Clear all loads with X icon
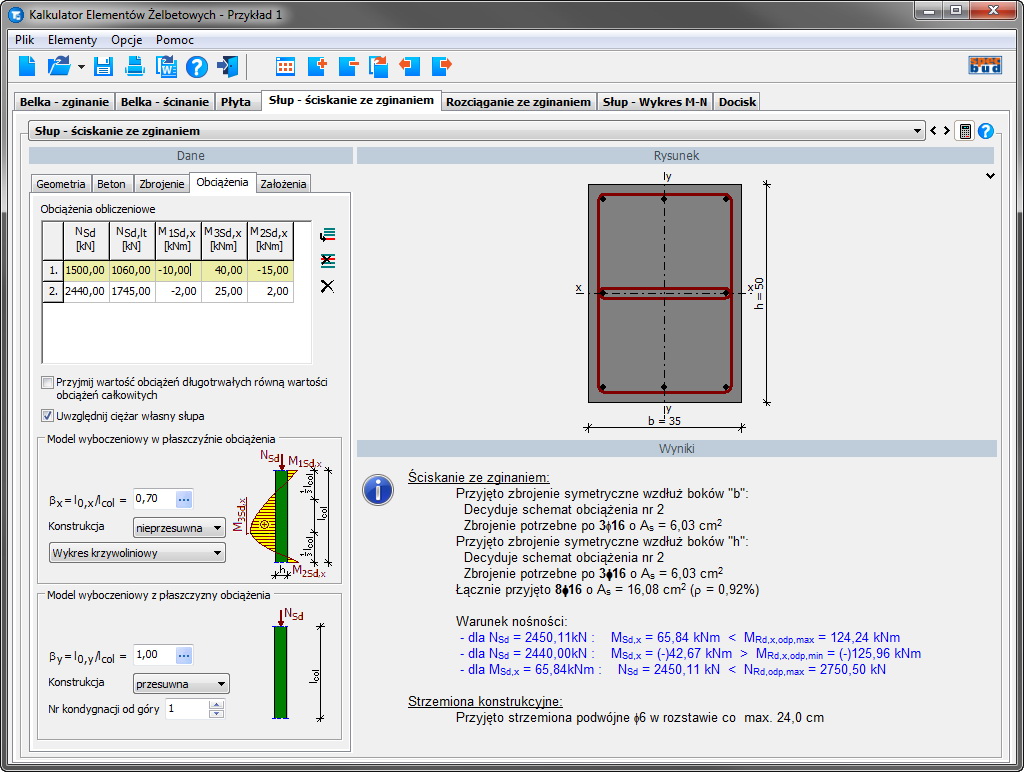The image size is (1024, 772). click(328, 286)
